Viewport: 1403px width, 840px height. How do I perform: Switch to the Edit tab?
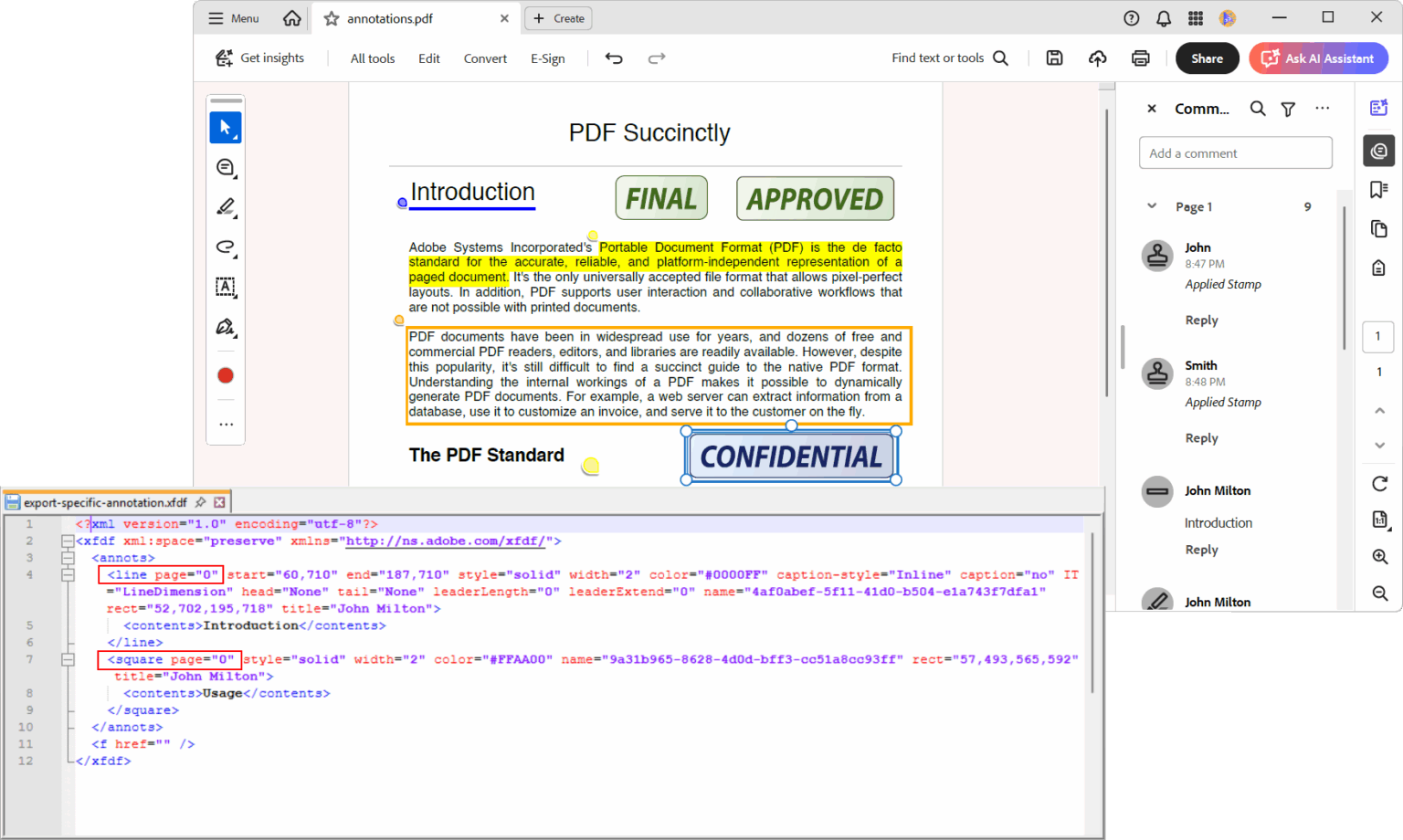click(429, 58)
